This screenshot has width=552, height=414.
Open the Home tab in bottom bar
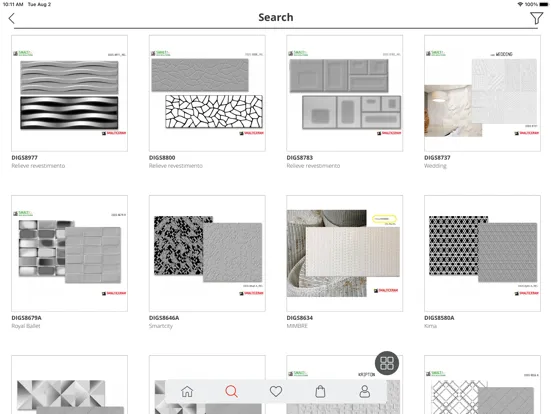click(187, 391)
